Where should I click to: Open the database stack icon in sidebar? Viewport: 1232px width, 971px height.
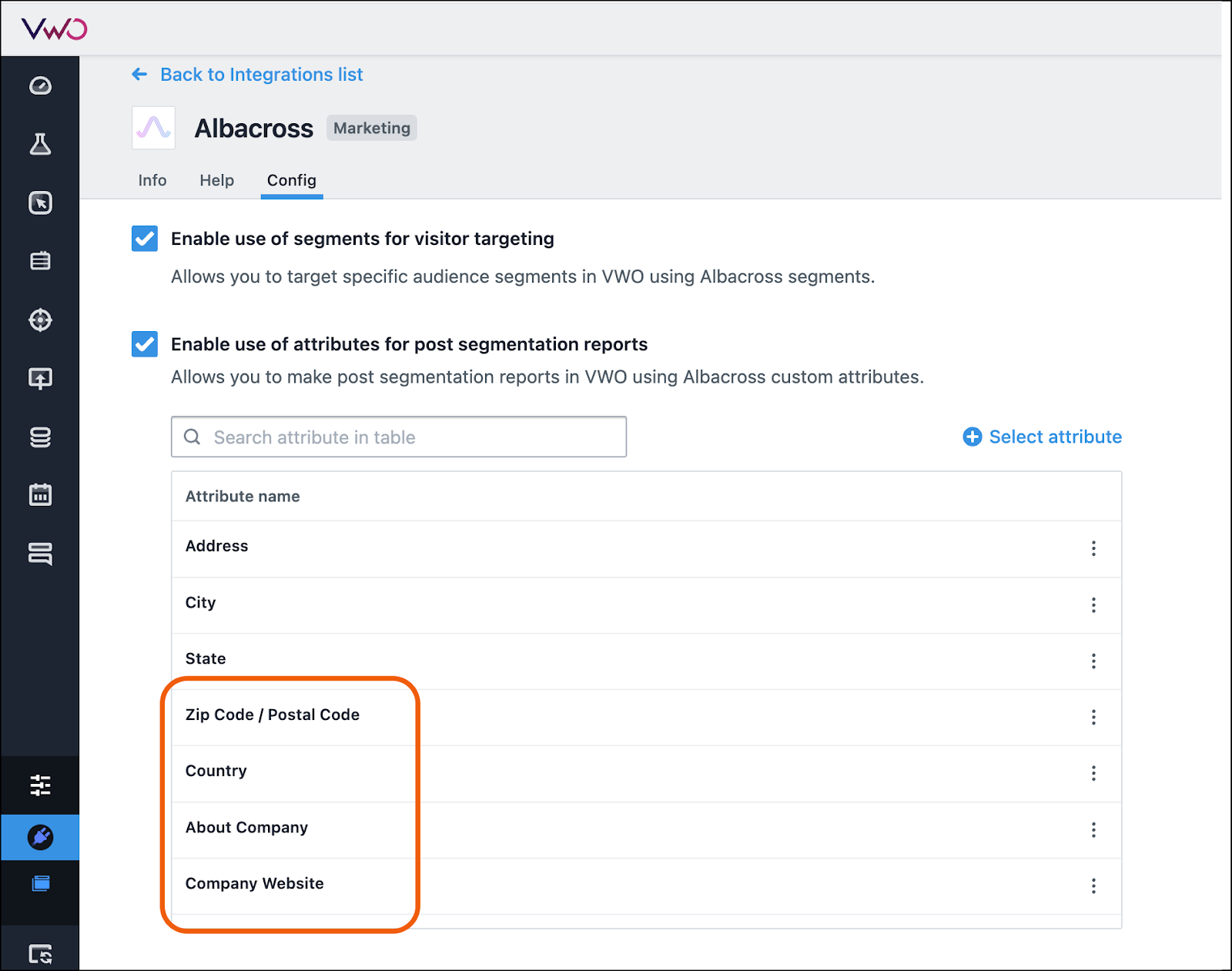click(40, 437)
